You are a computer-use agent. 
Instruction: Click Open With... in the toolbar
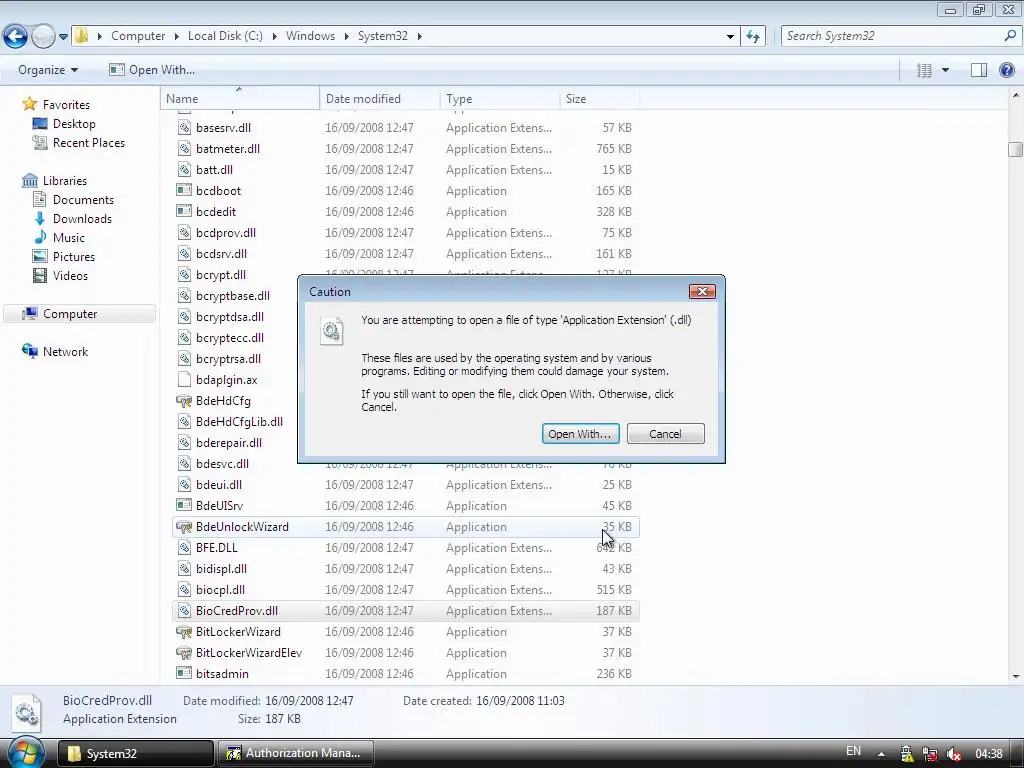152,70
